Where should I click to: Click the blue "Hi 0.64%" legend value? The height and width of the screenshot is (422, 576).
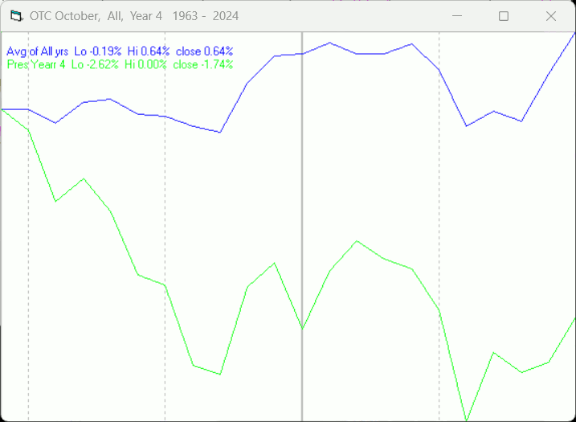point(148,51)
